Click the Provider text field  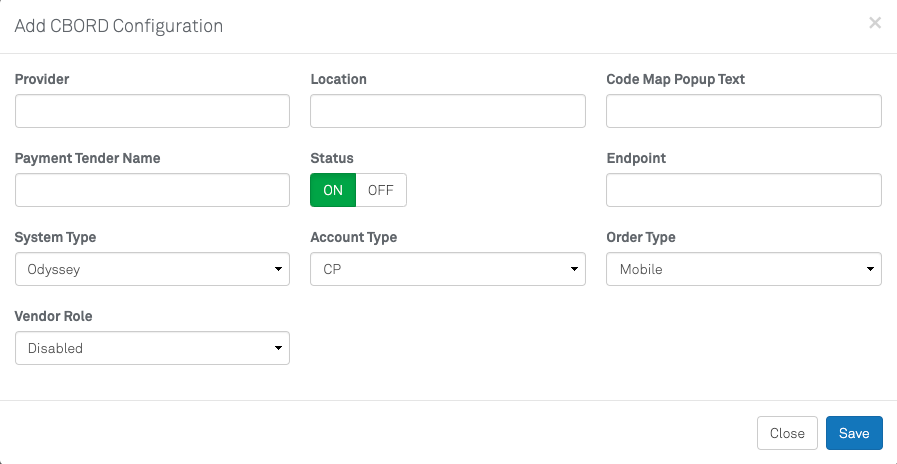click(152, 111)
